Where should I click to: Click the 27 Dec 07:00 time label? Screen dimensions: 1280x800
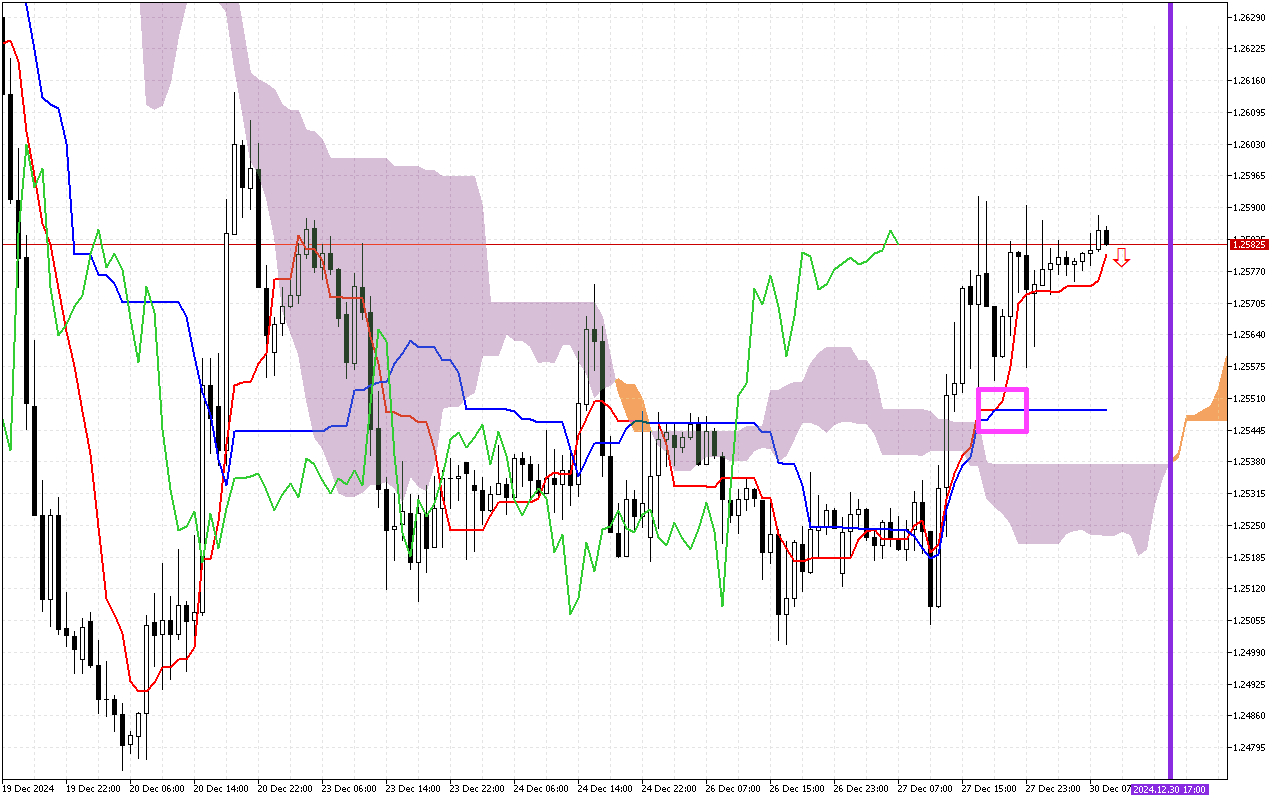925,789
